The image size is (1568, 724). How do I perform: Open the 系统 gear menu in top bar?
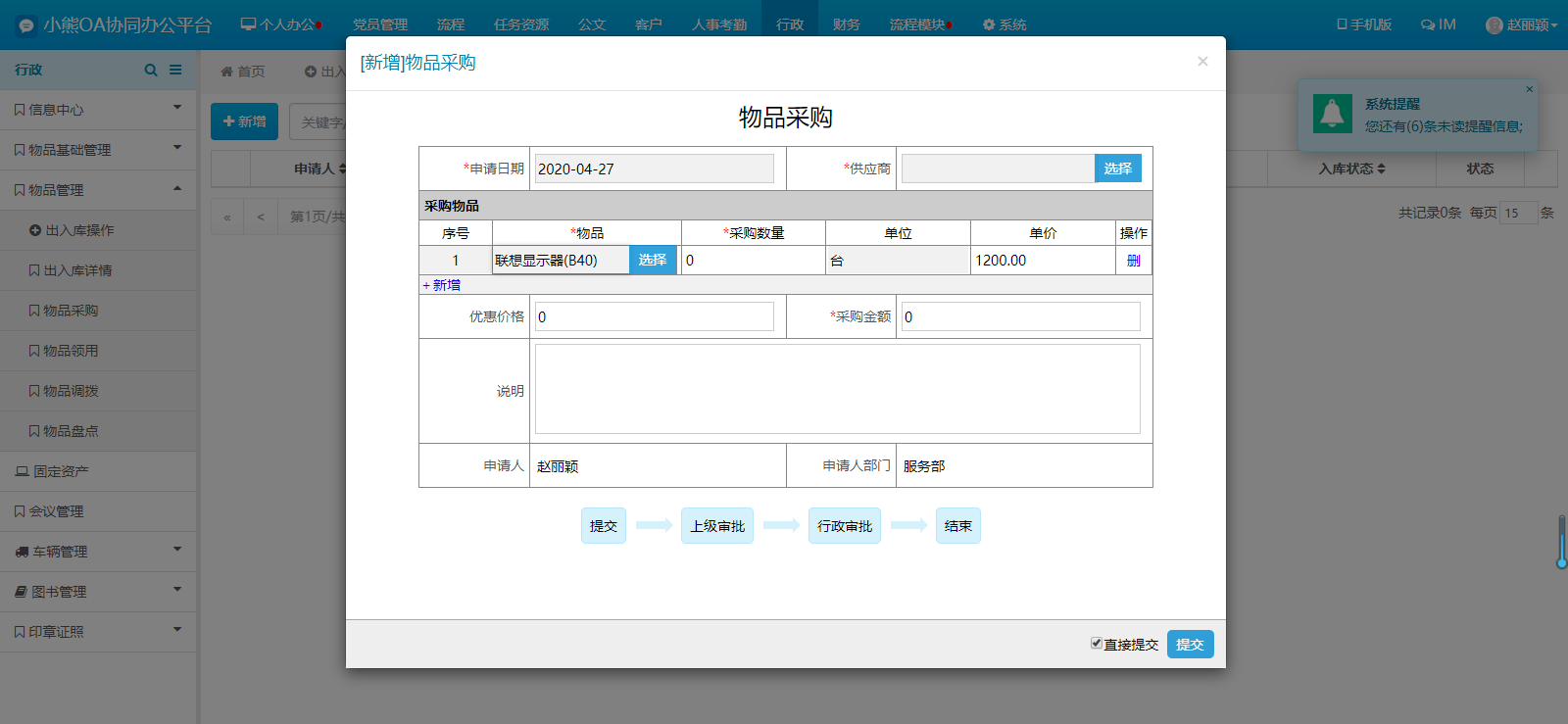(1004, 24)
